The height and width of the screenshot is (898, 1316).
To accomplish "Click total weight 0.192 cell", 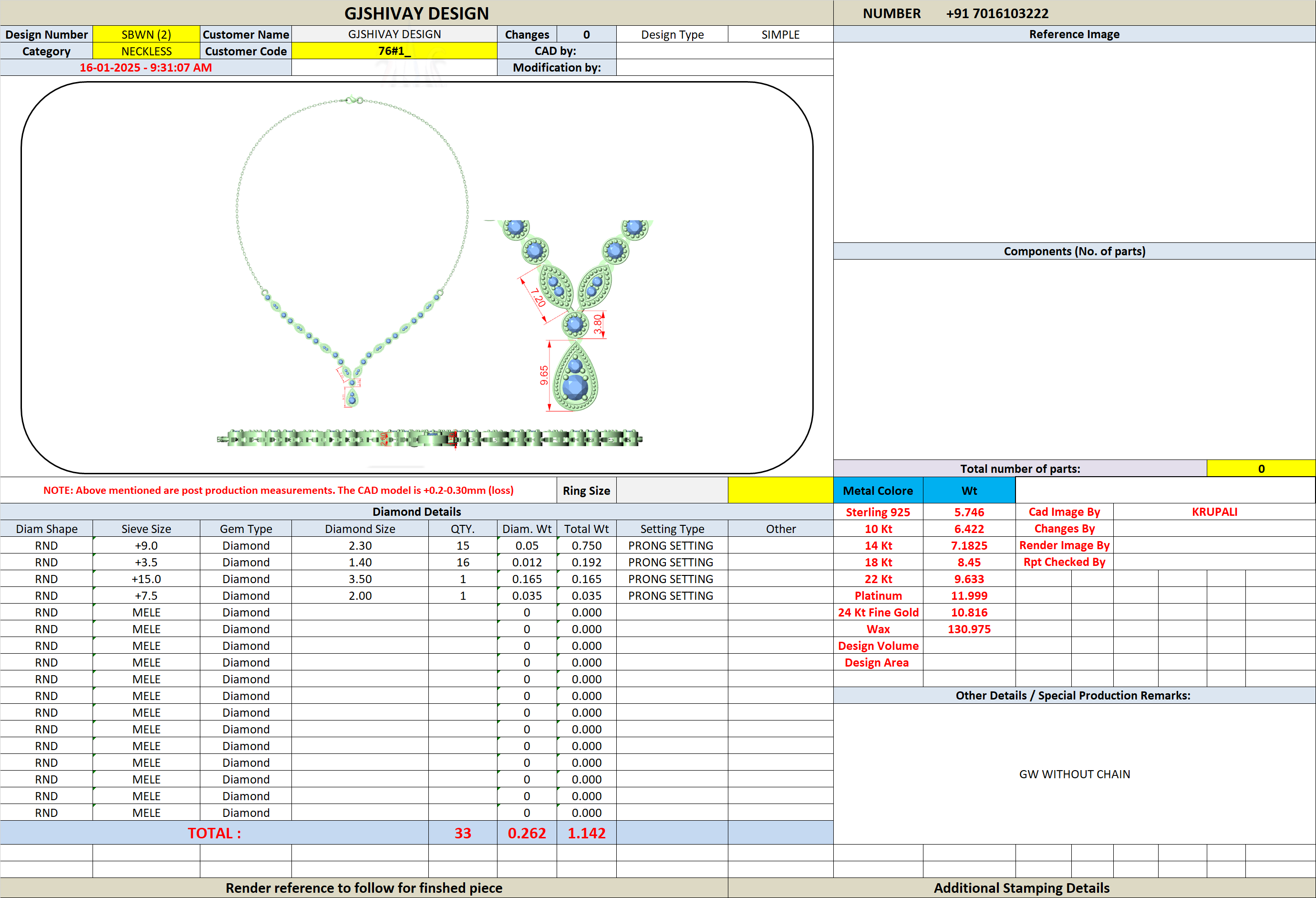I will (586, 562).
